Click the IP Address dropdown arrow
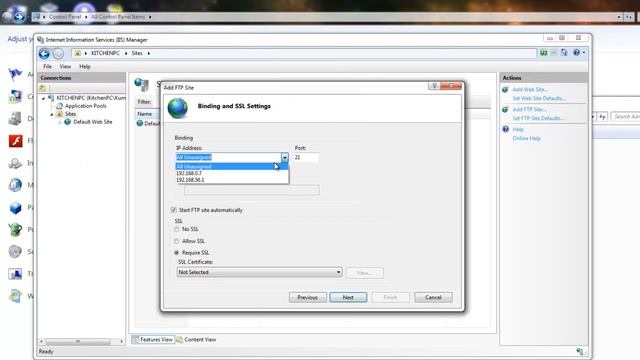Image resolution: width=640 pixels, height=360 pixels. pyautogui.click(x=284, y=157)
